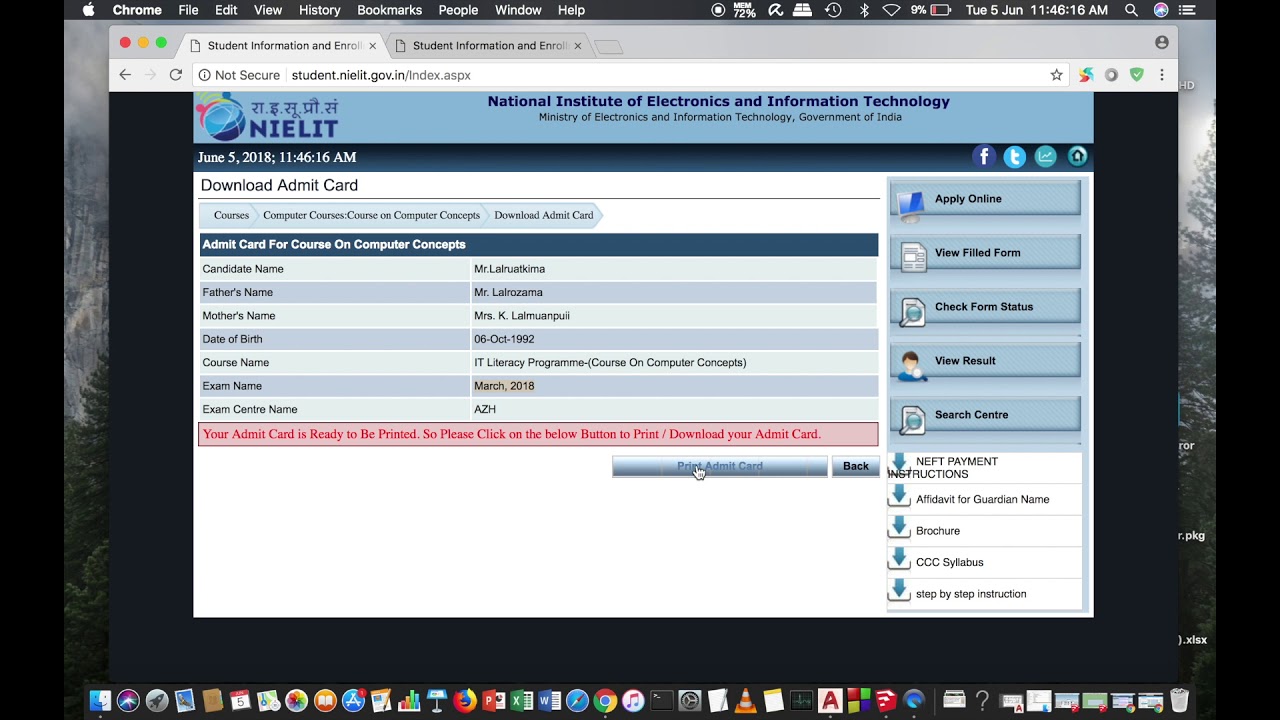Open a new Chrome tab

[x=608, y=47]
